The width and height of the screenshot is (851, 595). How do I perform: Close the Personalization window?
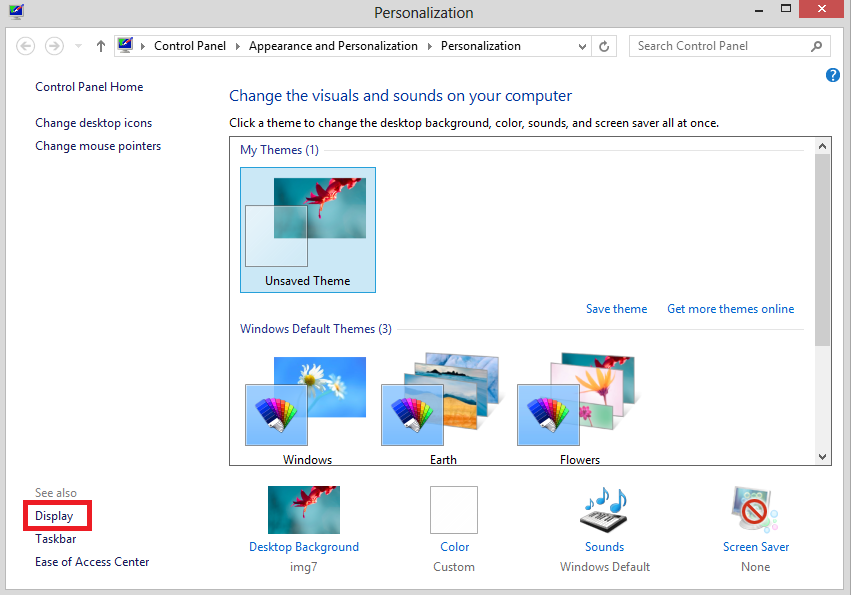[x=822, y=9]
